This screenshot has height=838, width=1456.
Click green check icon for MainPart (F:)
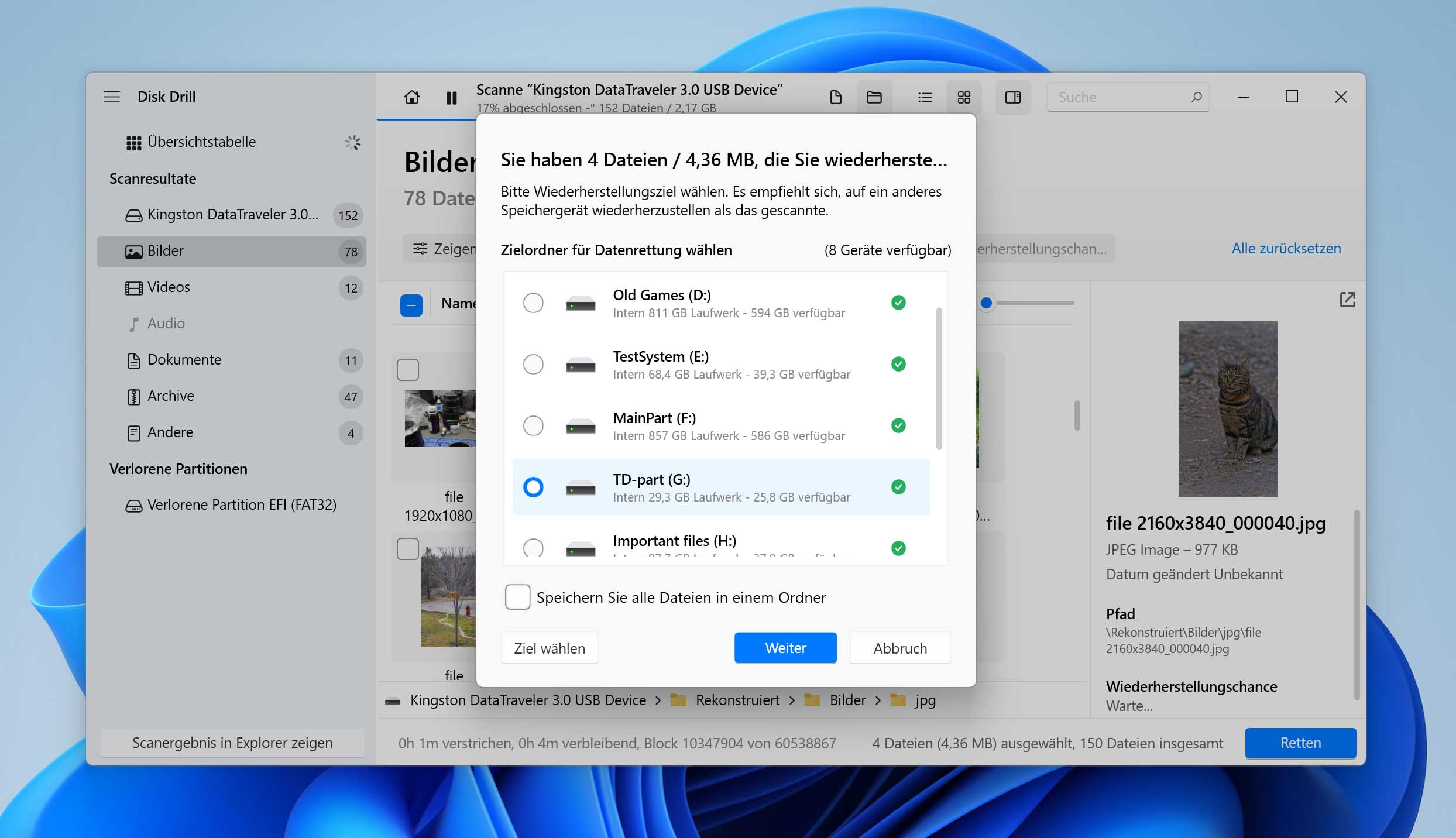(898, 425)
